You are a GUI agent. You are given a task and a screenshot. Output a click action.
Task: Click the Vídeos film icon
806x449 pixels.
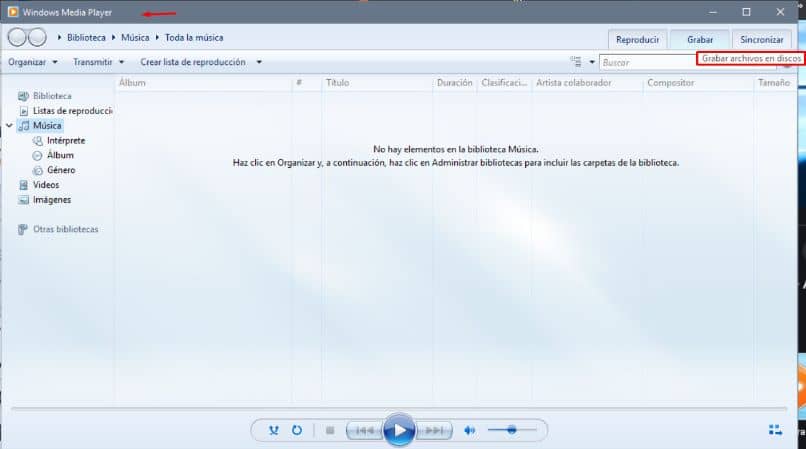click(x=23, y=185)
